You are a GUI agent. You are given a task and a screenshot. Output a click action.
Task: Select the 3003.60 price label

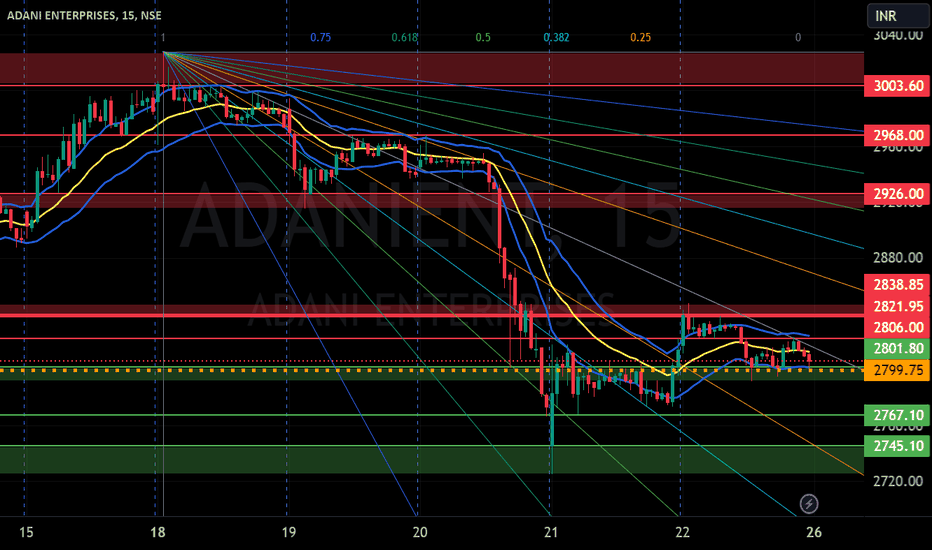[x=898, y=86]
